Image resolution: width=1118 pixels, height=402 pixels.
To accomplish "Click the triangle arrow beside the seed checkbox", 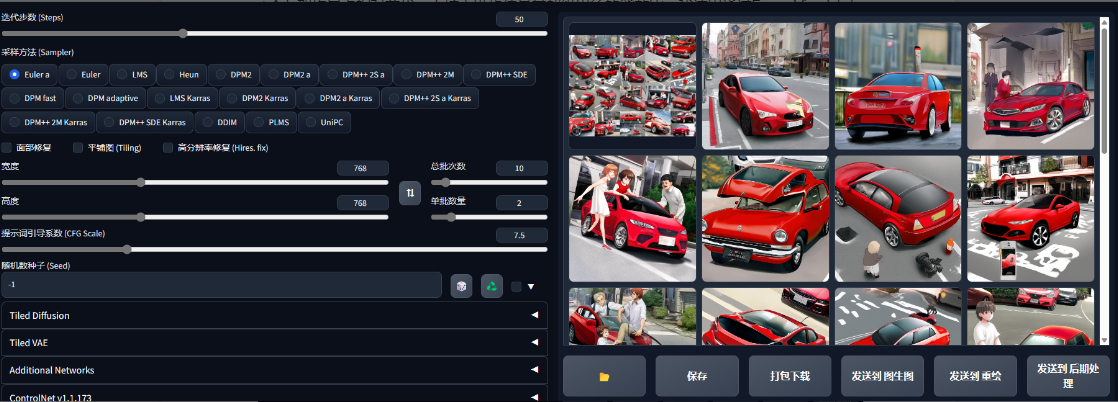I will pyautogui.click(x=531, y=287).
